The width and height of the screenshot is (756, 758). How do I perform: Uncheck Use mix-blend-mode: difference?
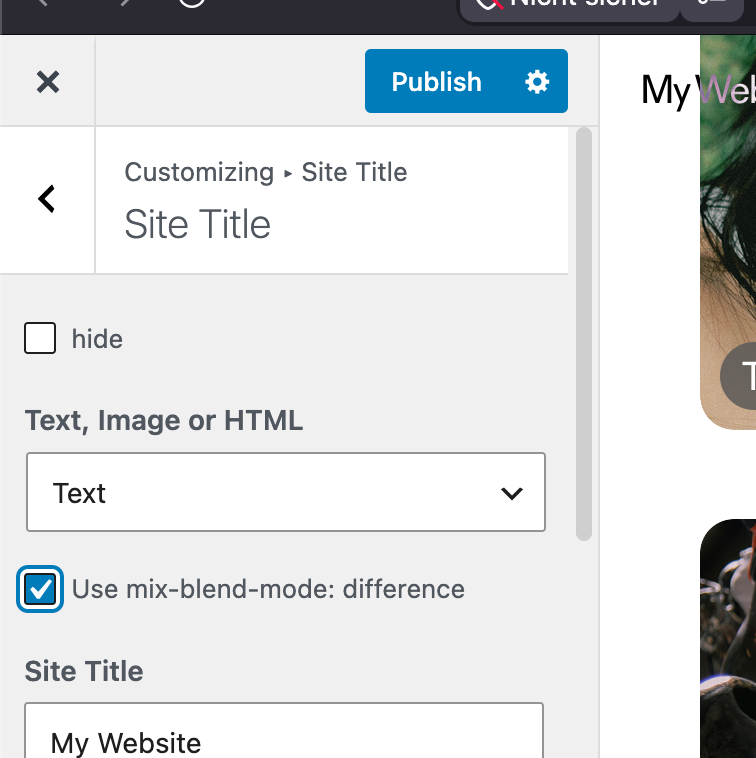[40, 589]
